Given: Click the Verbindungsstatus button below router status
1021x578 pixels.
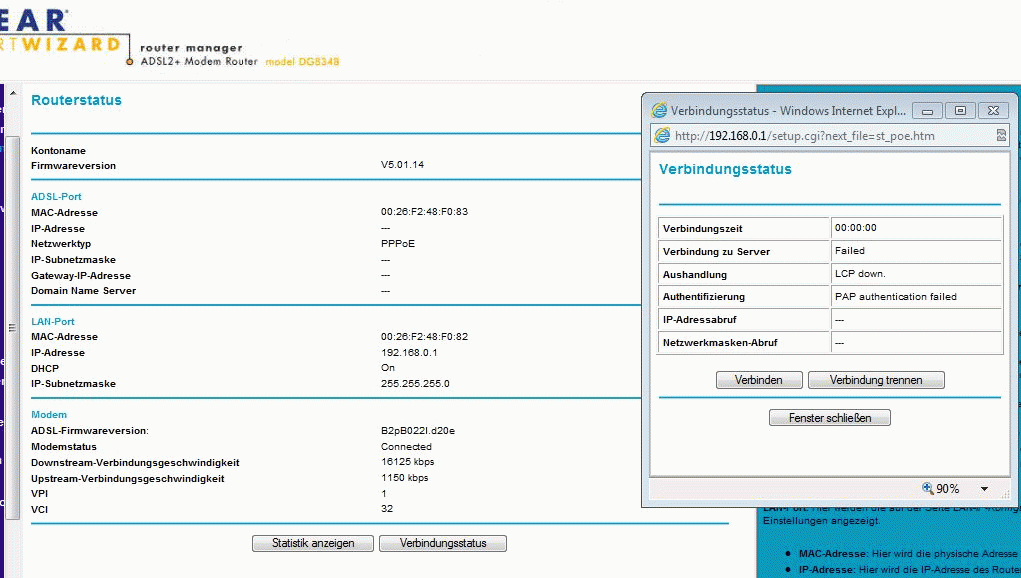Looking at the screenshot, I should click(x=443, y=544).
